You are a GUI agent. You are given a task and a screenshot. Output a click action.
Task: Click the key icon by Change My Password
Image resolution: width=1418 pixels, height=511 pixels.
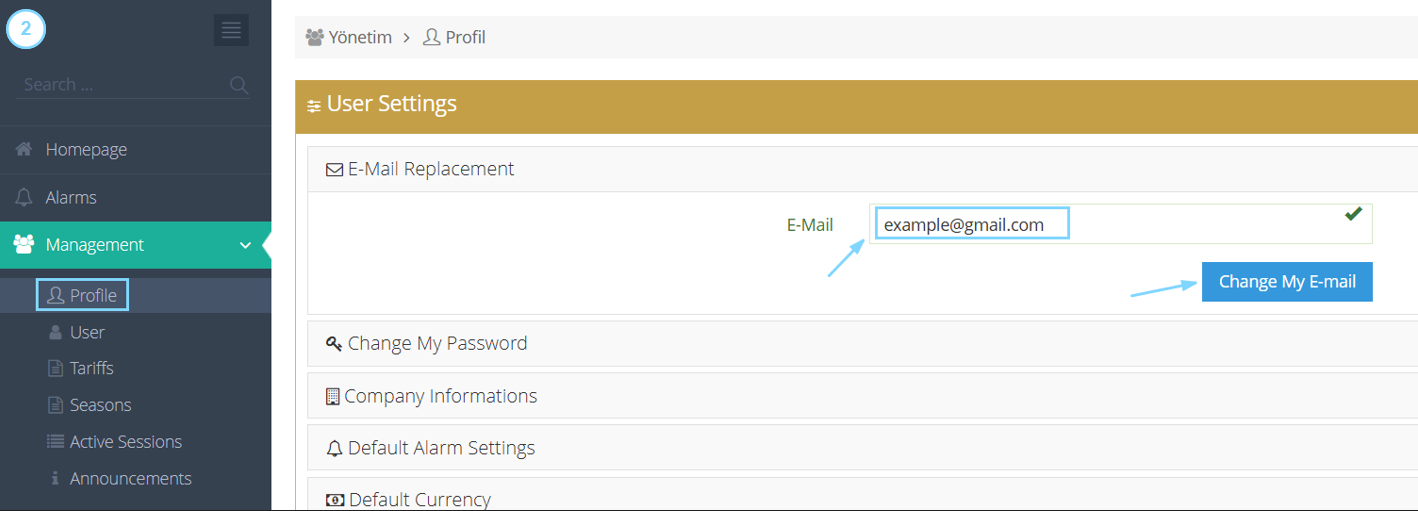335,343
